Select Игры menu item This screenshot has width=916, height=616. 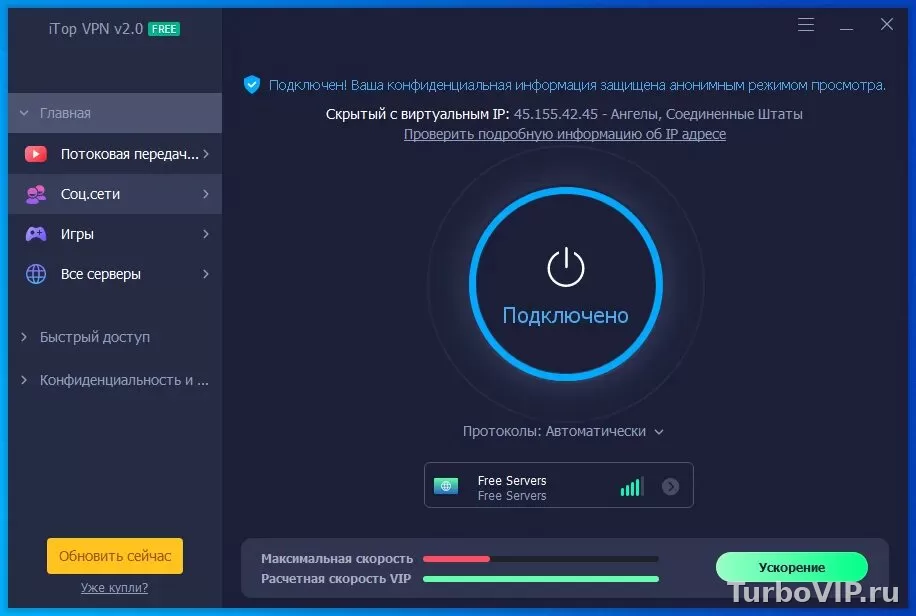(115, 234)
